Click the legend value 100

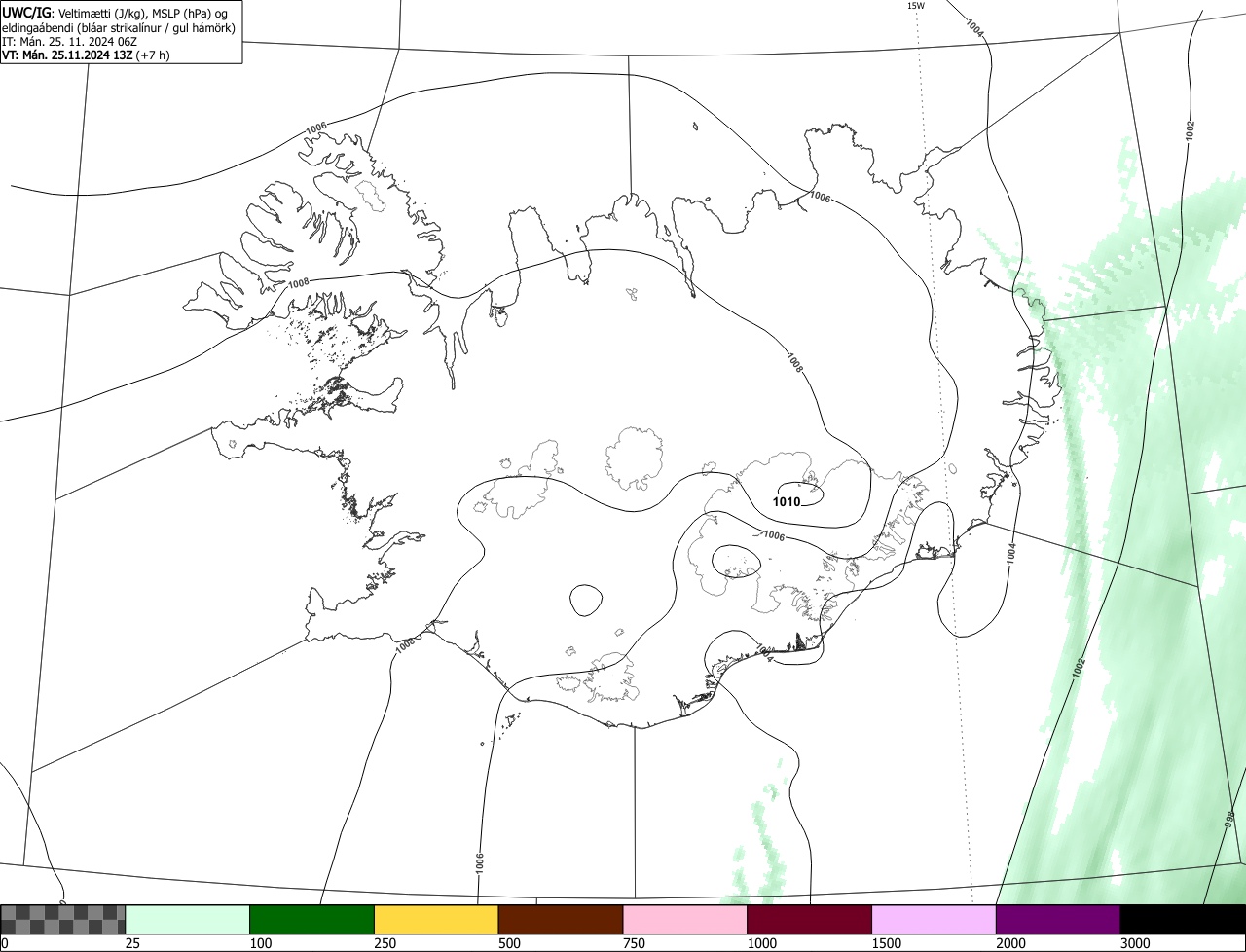(261, 943)
